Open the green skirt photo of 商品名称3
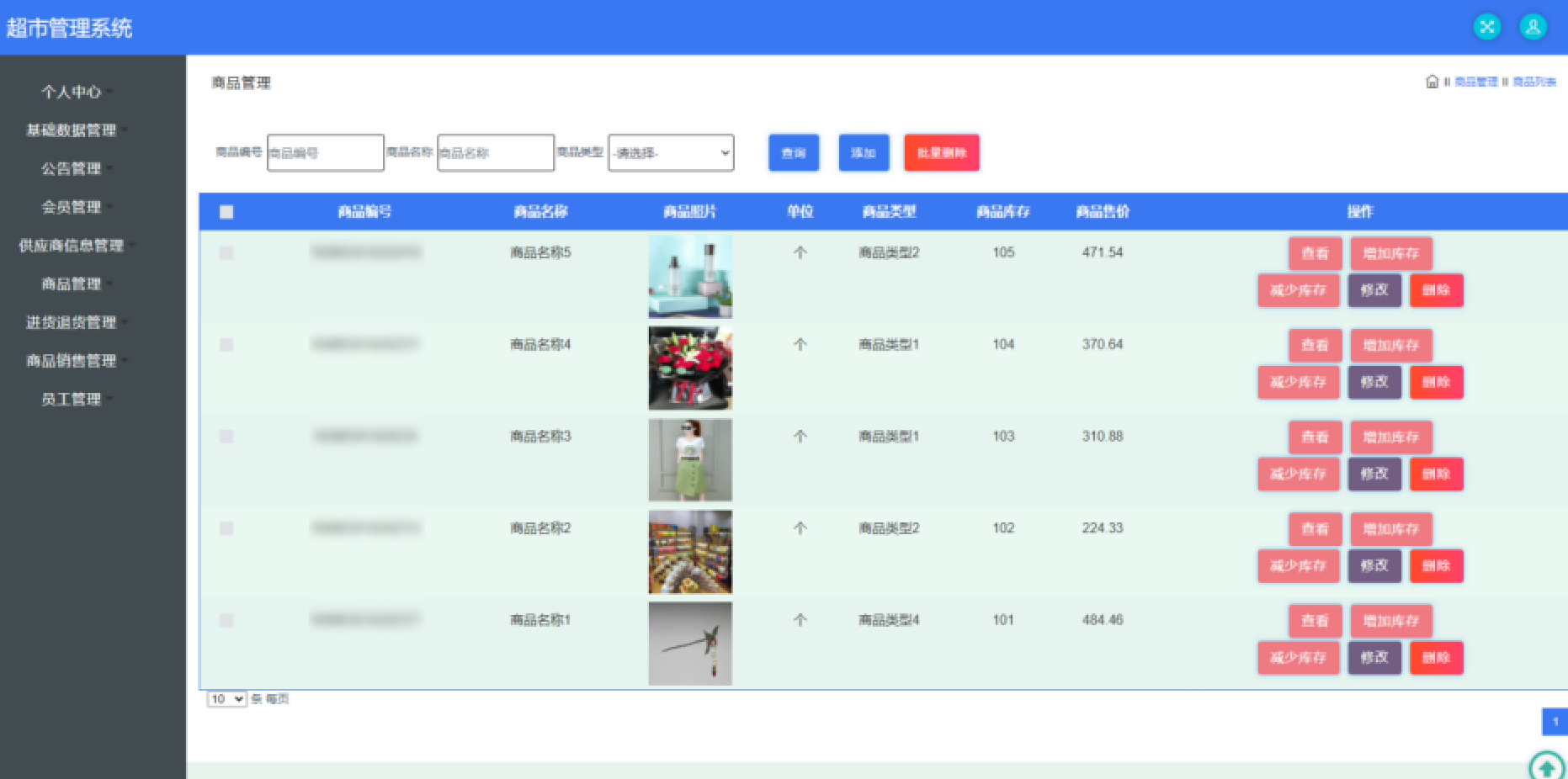Screen dimensions: 1568x779 (x=690, y=460)
